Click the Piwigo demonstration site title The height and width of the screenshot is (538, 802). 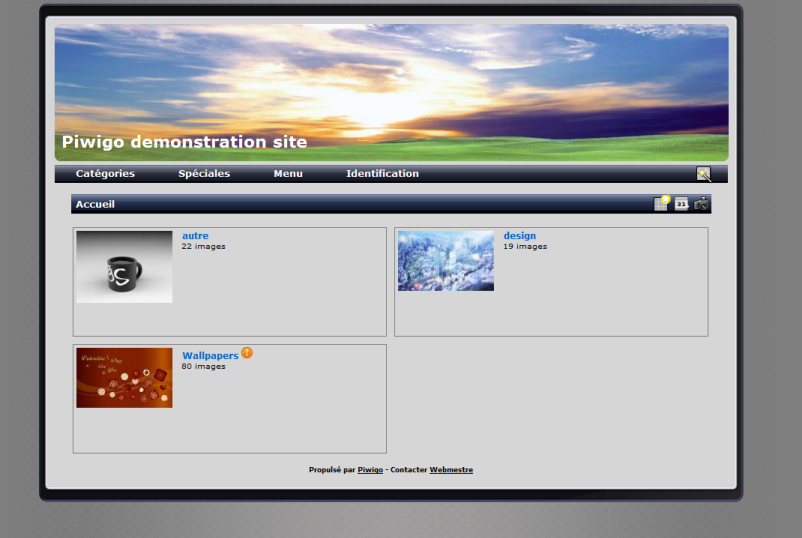point(184,142)
